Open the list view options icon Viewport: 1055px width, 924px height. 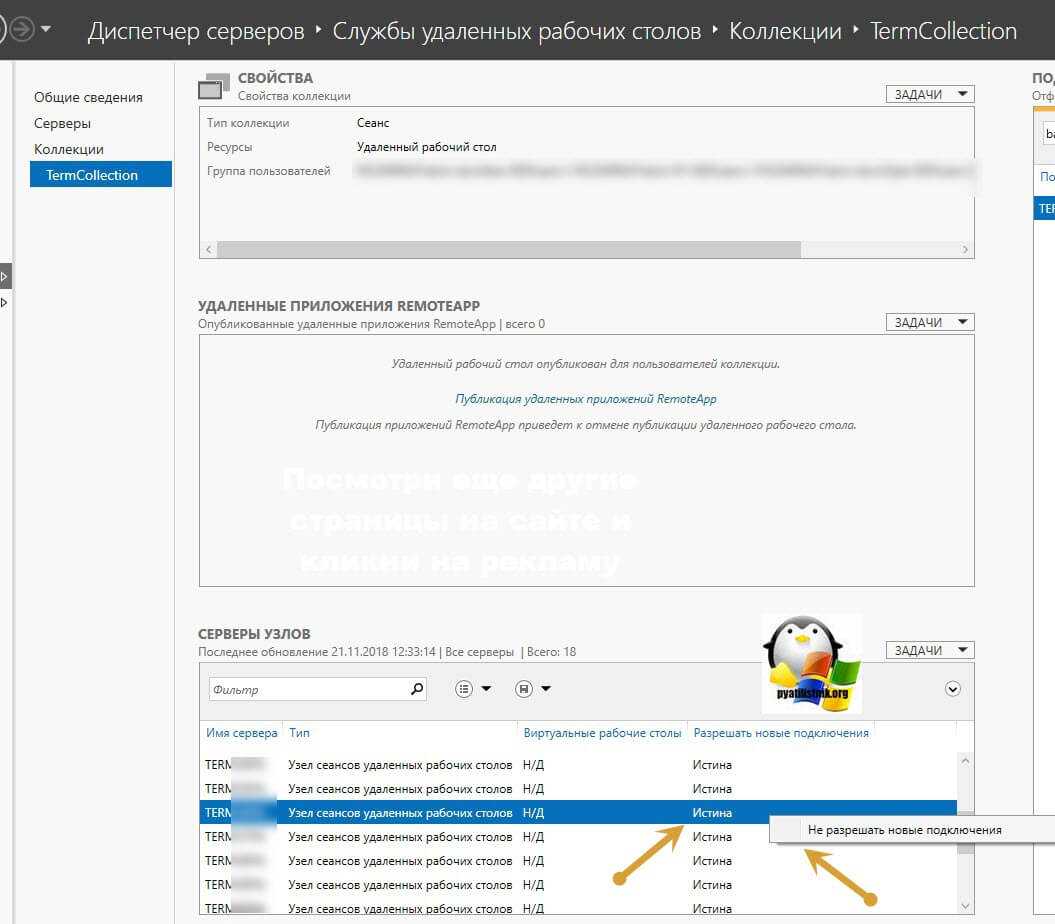(473, 689)
